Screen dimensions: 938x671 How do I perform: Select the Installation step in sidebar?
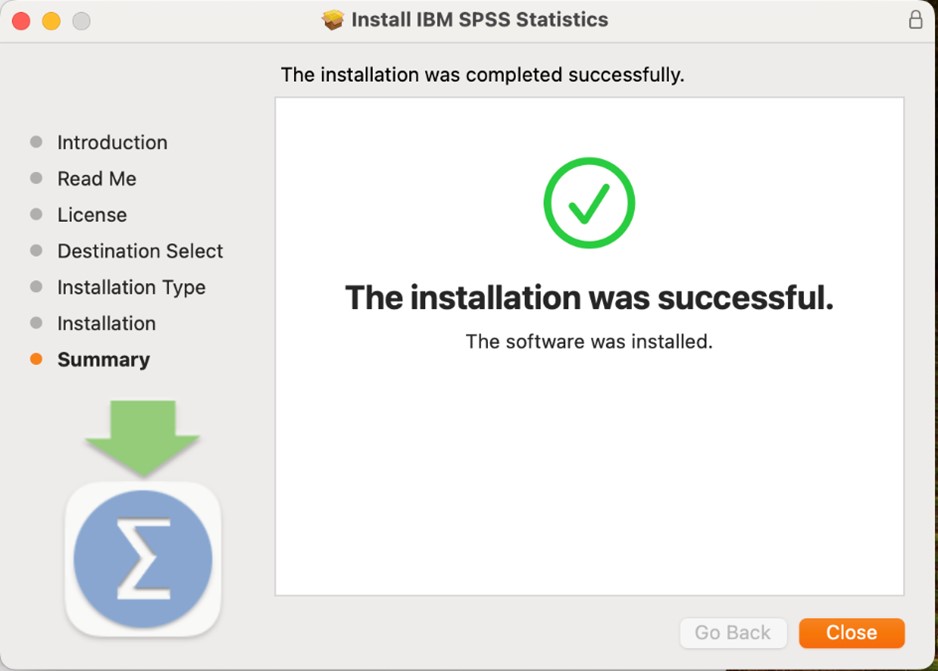[106, 323]
